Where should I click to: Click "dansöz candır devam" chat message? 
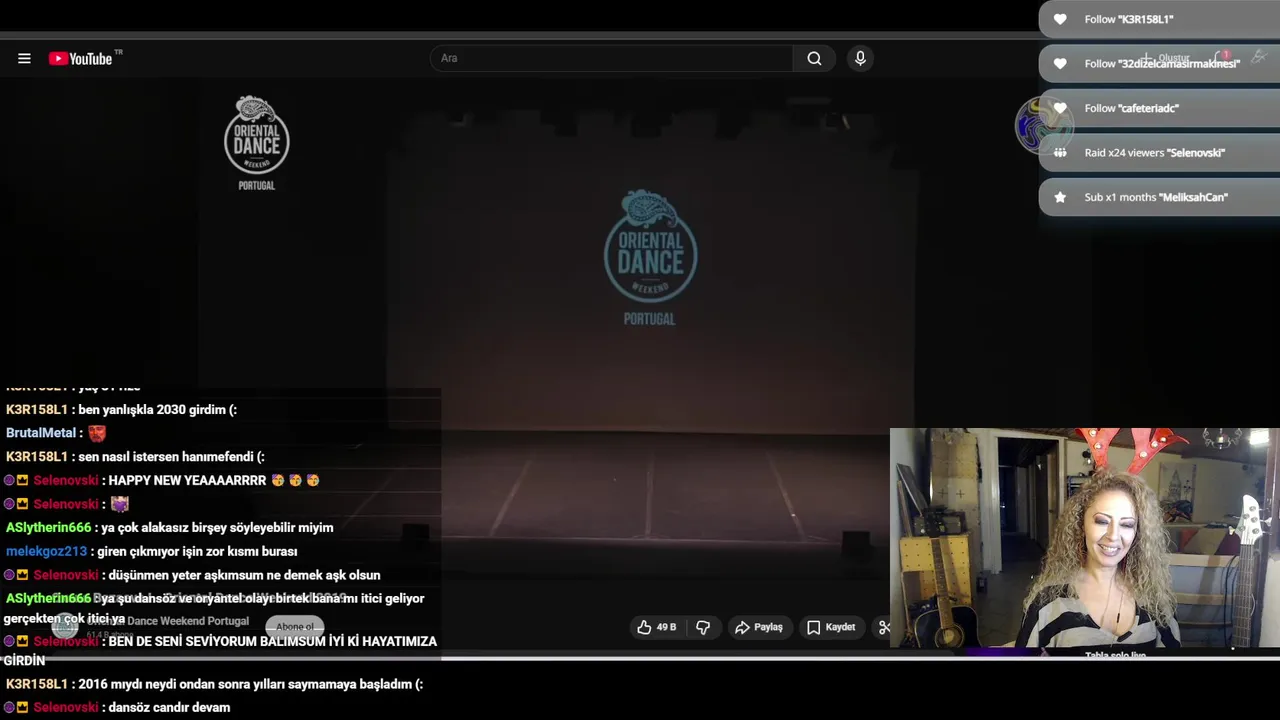[x=169, y=707]
